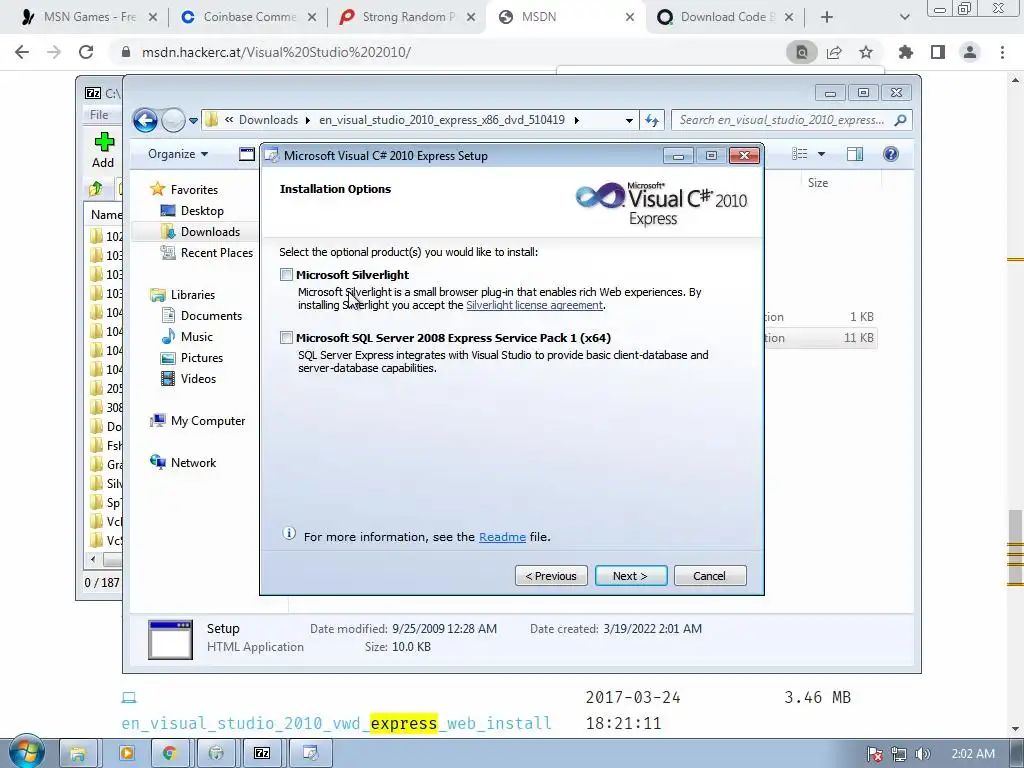1024x768 pixels.
Task: Click Explorer forward navigation arrow
Action: [173, 120]
